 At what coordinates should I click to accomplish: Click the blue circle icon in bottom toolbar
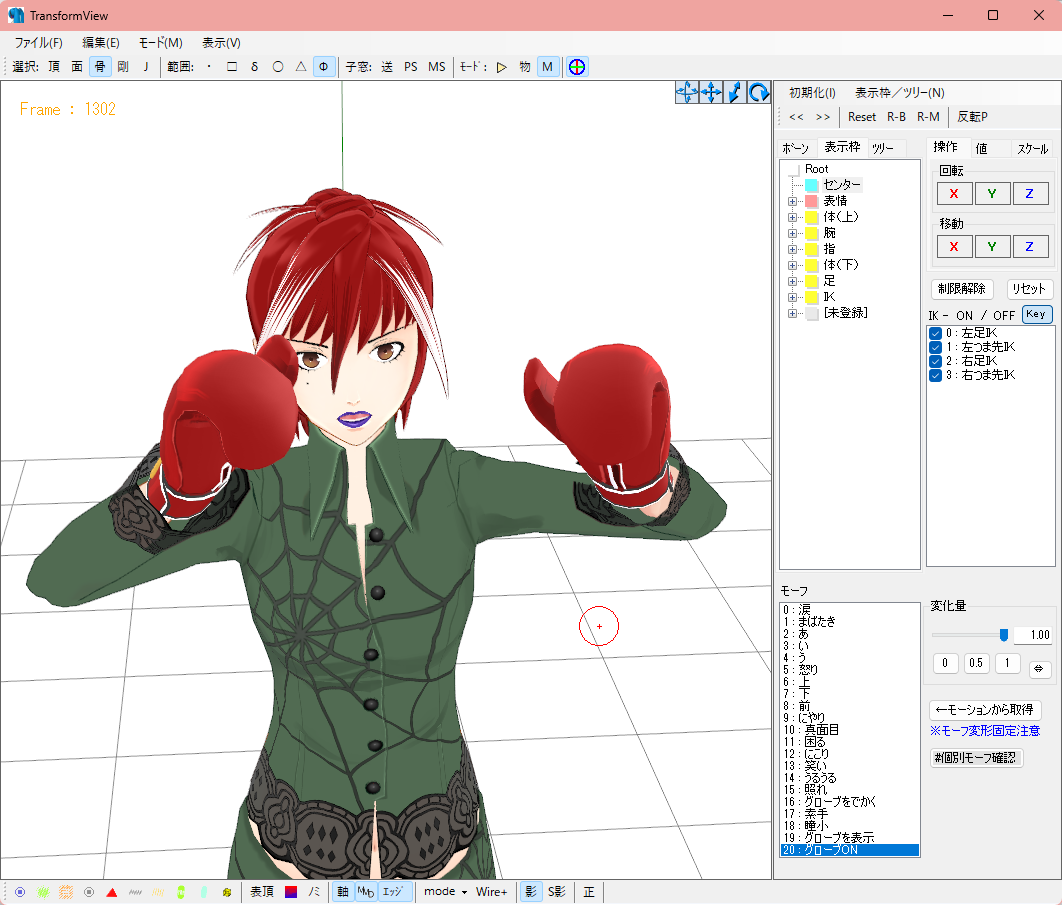(x=20, y=892)
